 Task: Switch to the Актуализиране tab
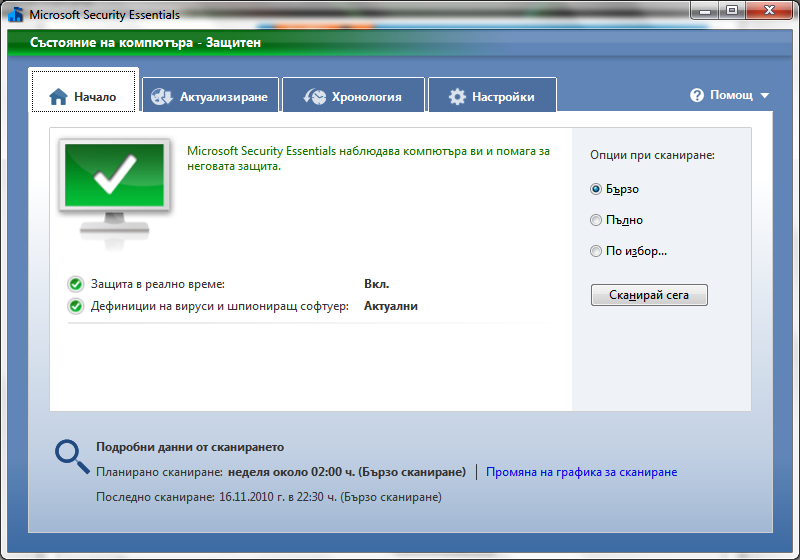pos(211,97)
